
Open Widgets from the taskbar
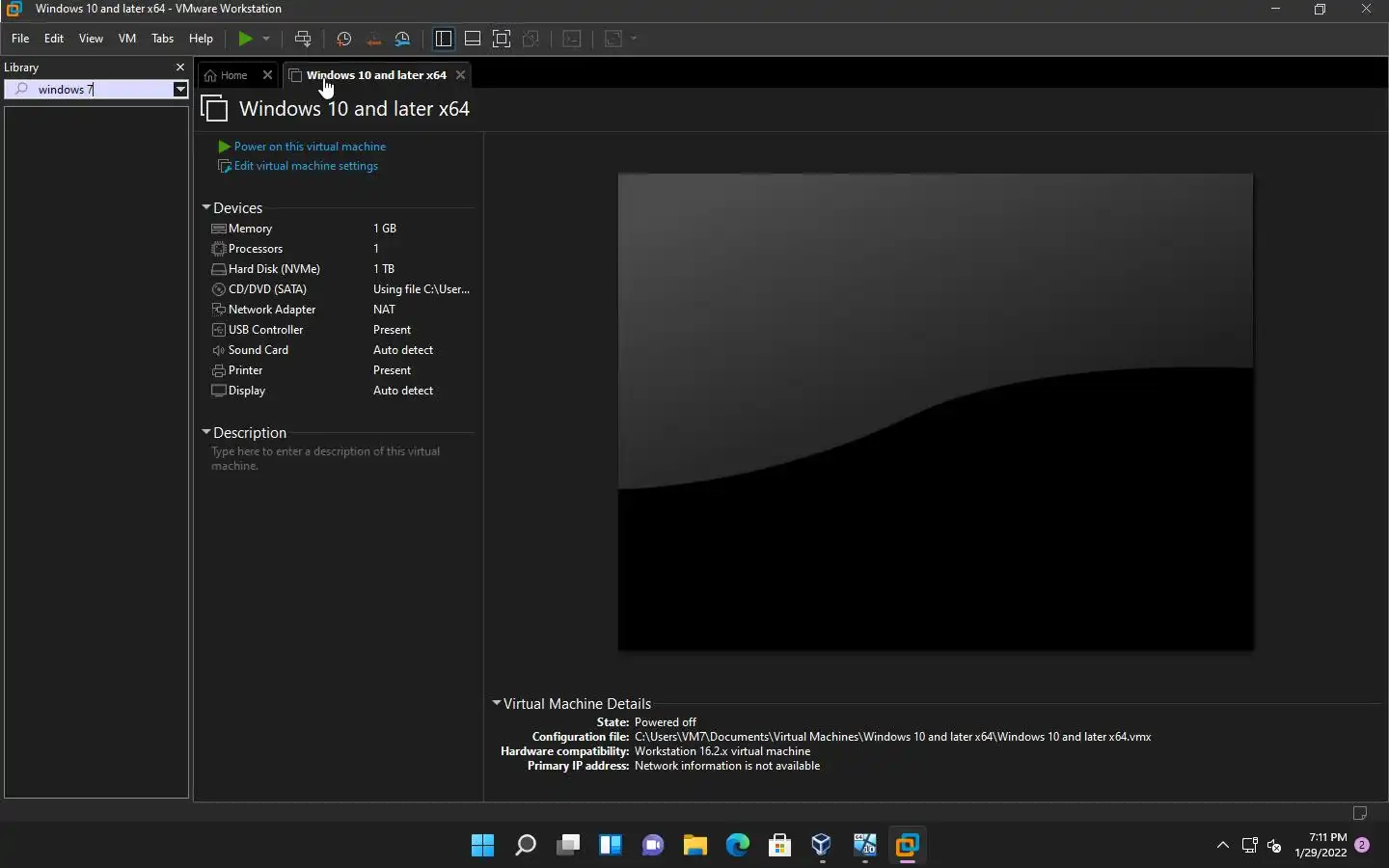610,846
